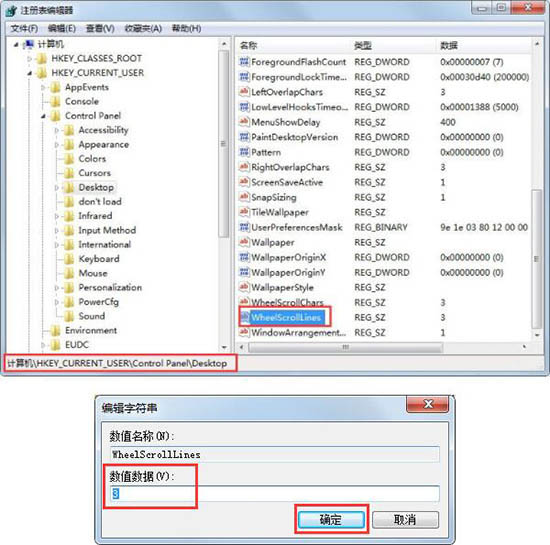
Task: Confirm edit with the 确定 button
Action: (331, 519)
